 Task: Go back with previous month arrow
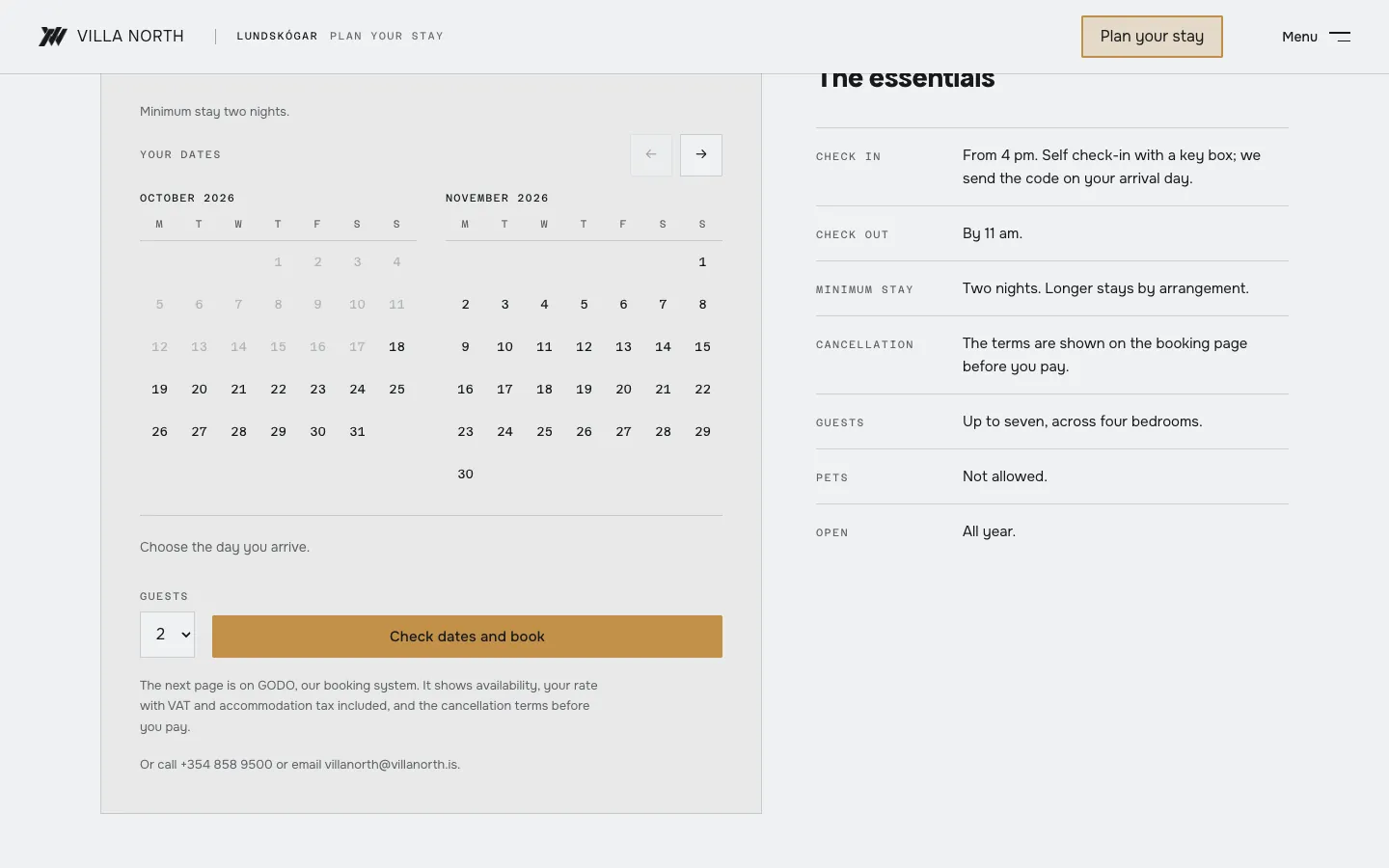pos(651,154)
